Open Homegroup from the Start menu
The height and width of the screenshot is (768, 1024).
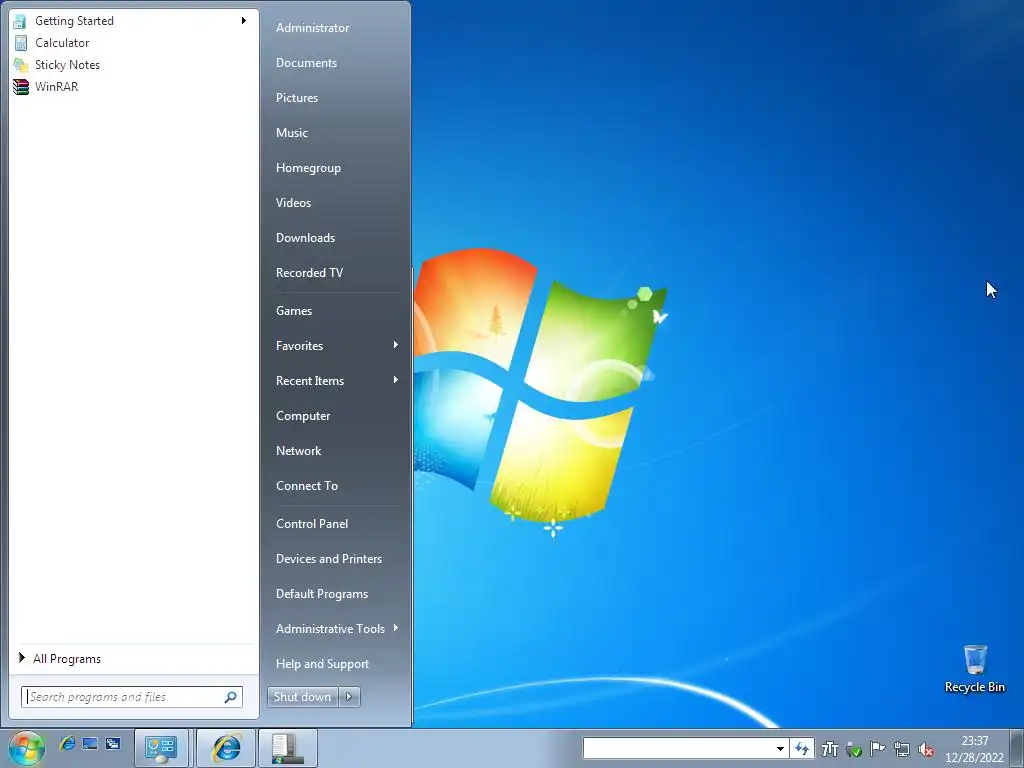point(308,168)
